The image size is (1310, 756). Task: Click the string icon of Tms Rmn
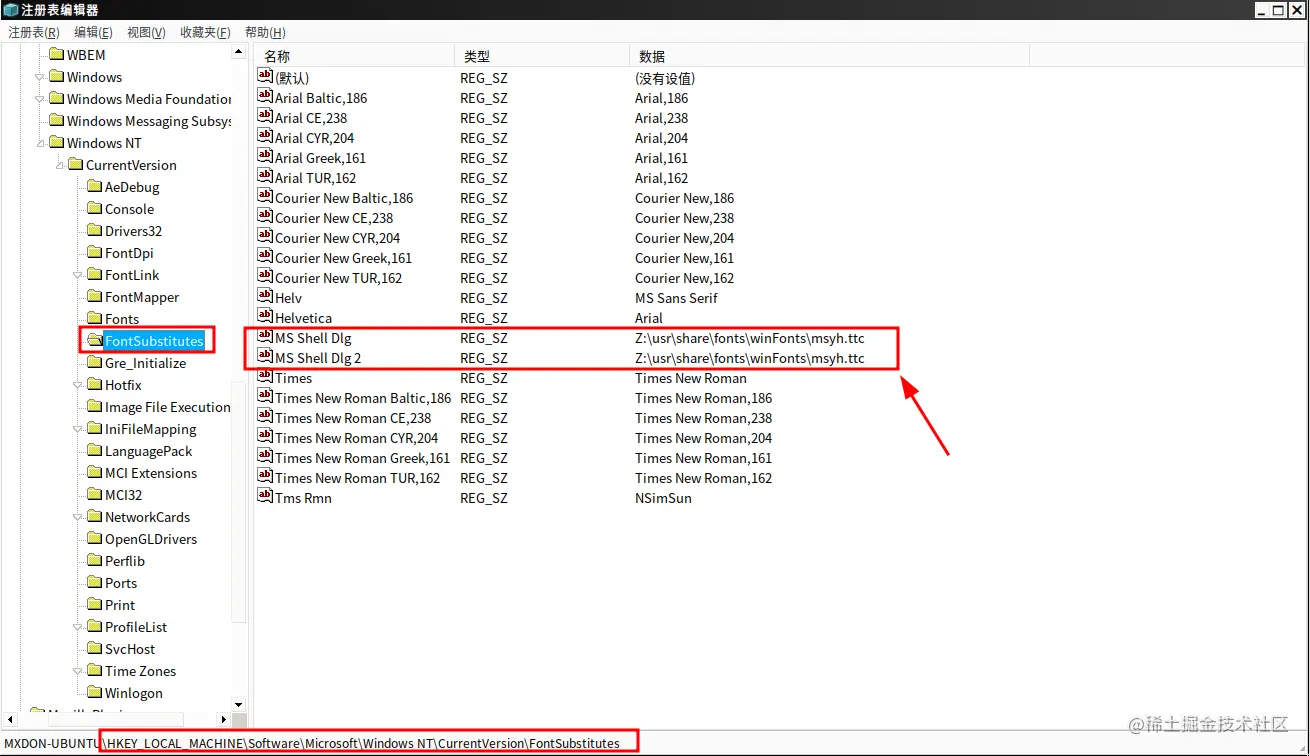coord(265,497)
